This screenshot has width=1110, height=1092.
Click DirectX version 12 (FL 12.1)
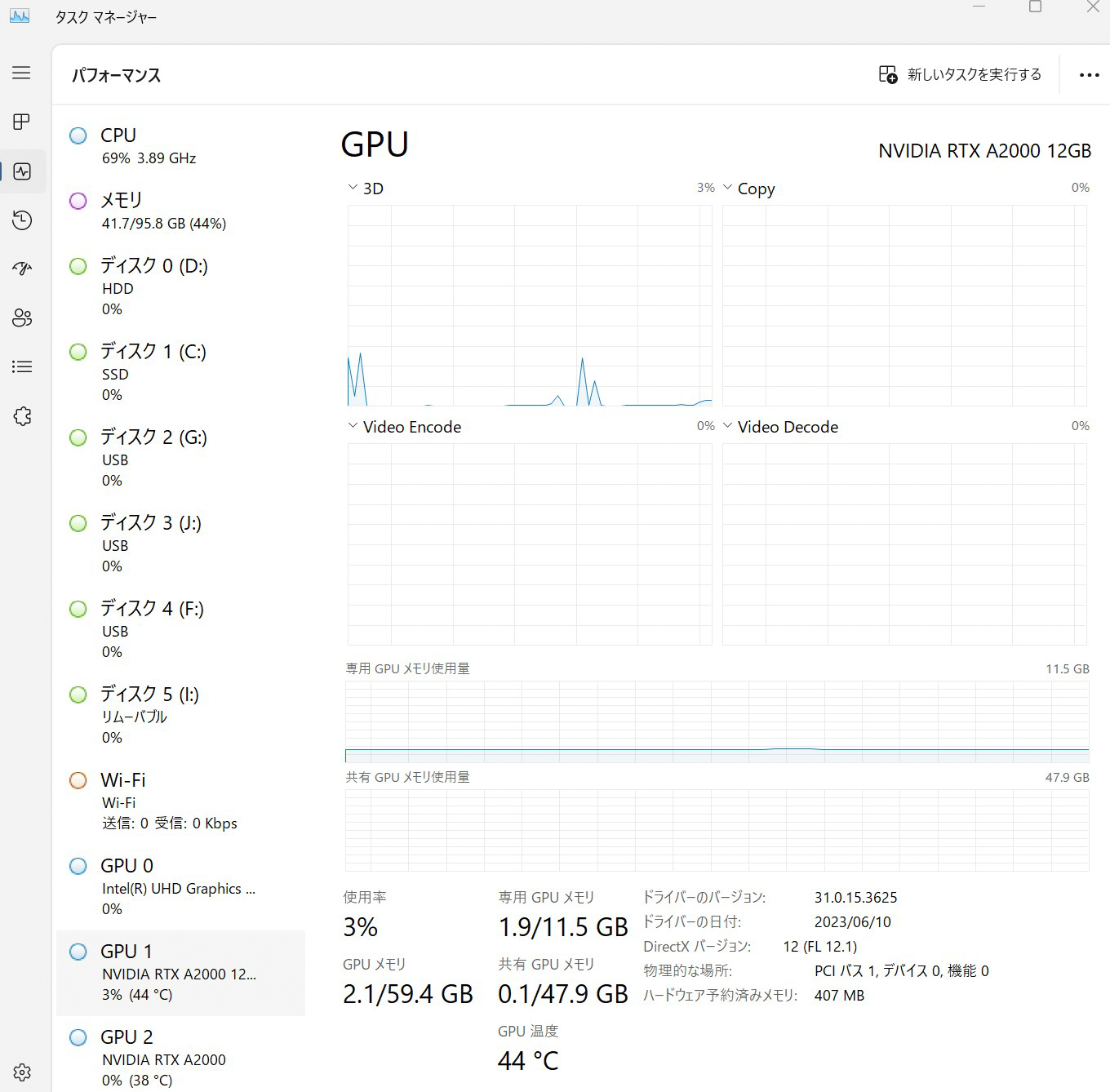coord(819,947)
